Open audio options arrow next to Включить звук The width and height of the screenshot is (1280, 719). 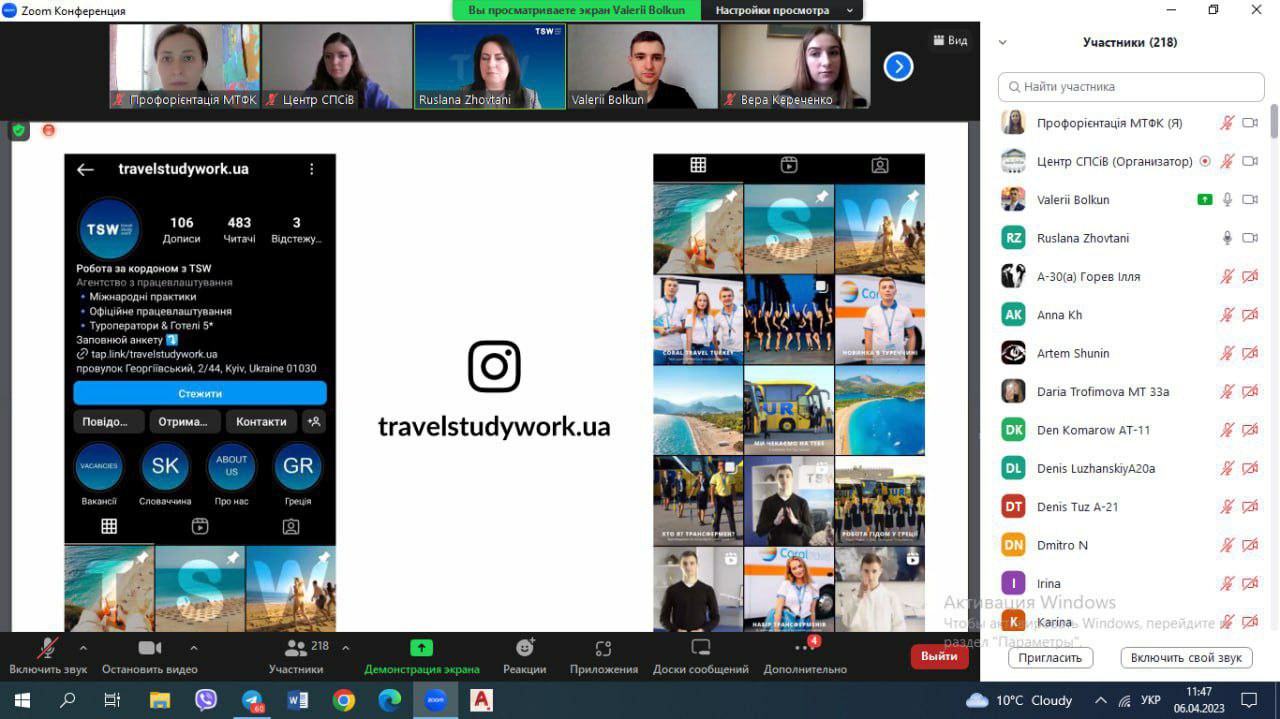[83, 647]
